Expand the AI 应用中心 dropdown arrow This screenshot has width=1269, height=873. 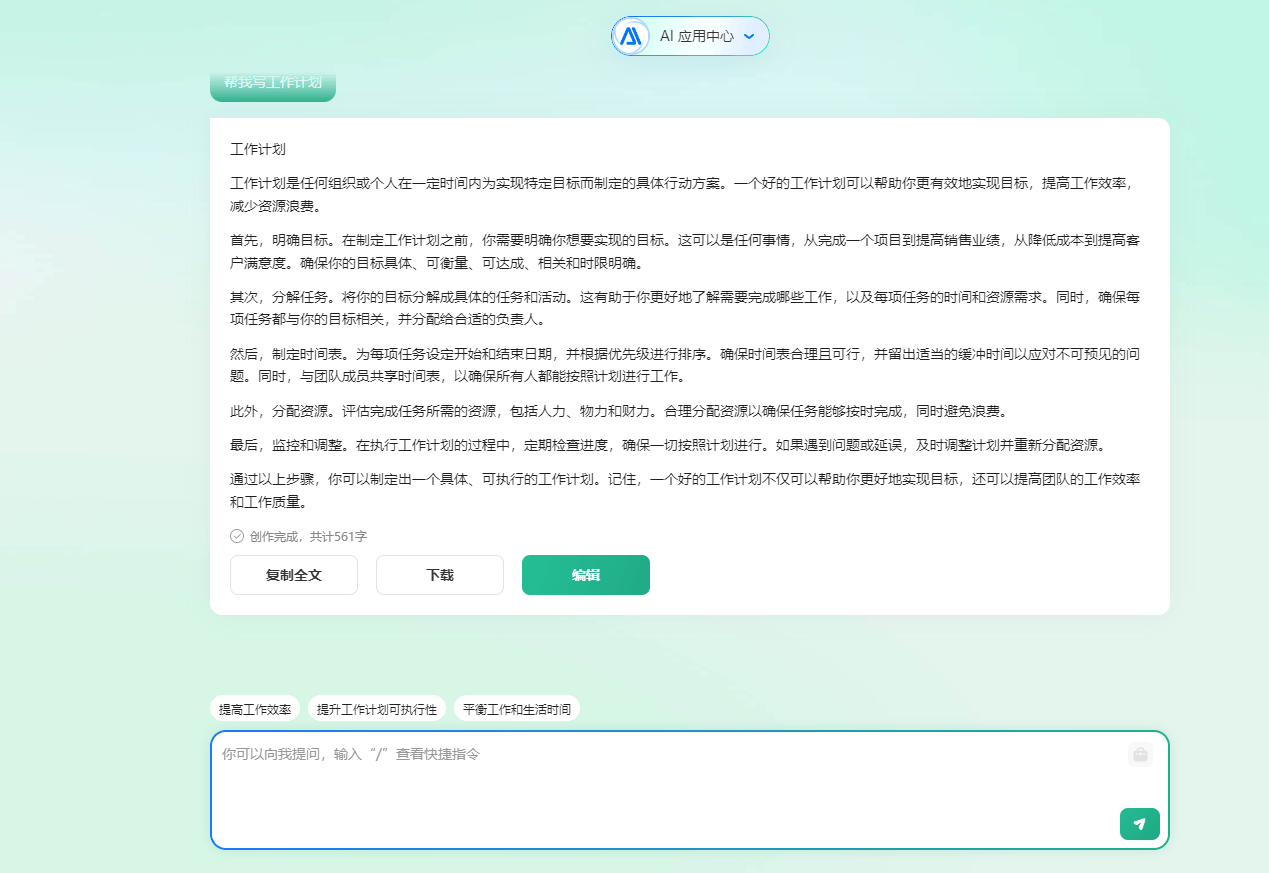pos(749,36)
